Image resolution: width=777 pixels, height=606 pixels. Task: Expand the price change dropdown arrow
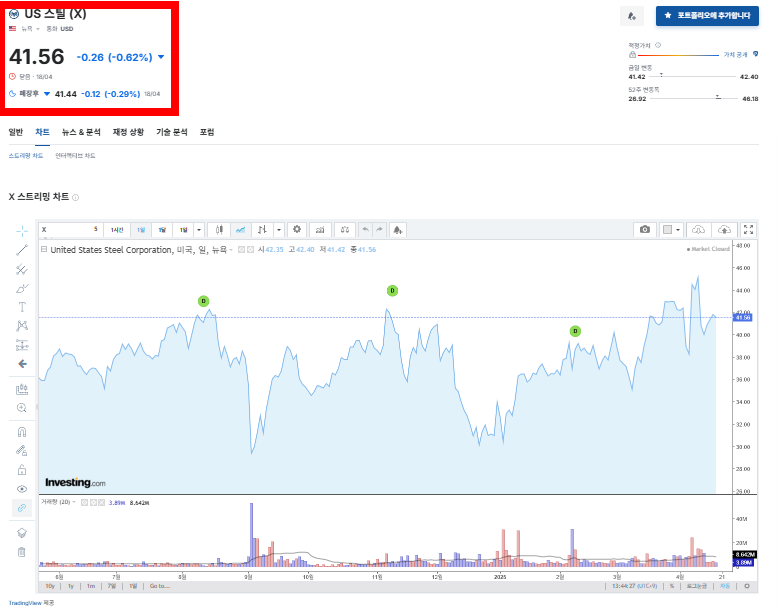coord(161,57)
